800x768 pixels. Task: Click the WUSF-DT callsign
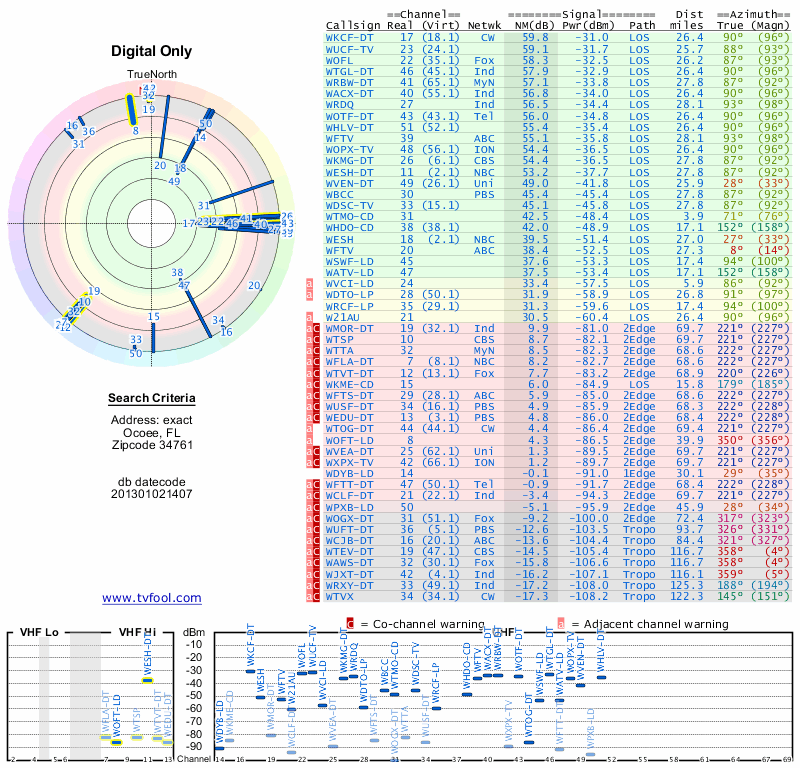tap(349, 407)
